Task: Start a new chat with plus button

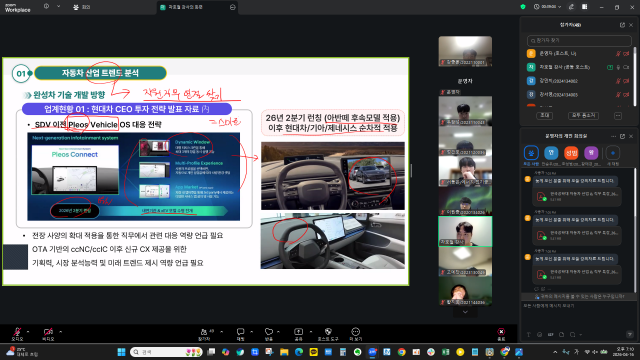Action: pos(613,153)
